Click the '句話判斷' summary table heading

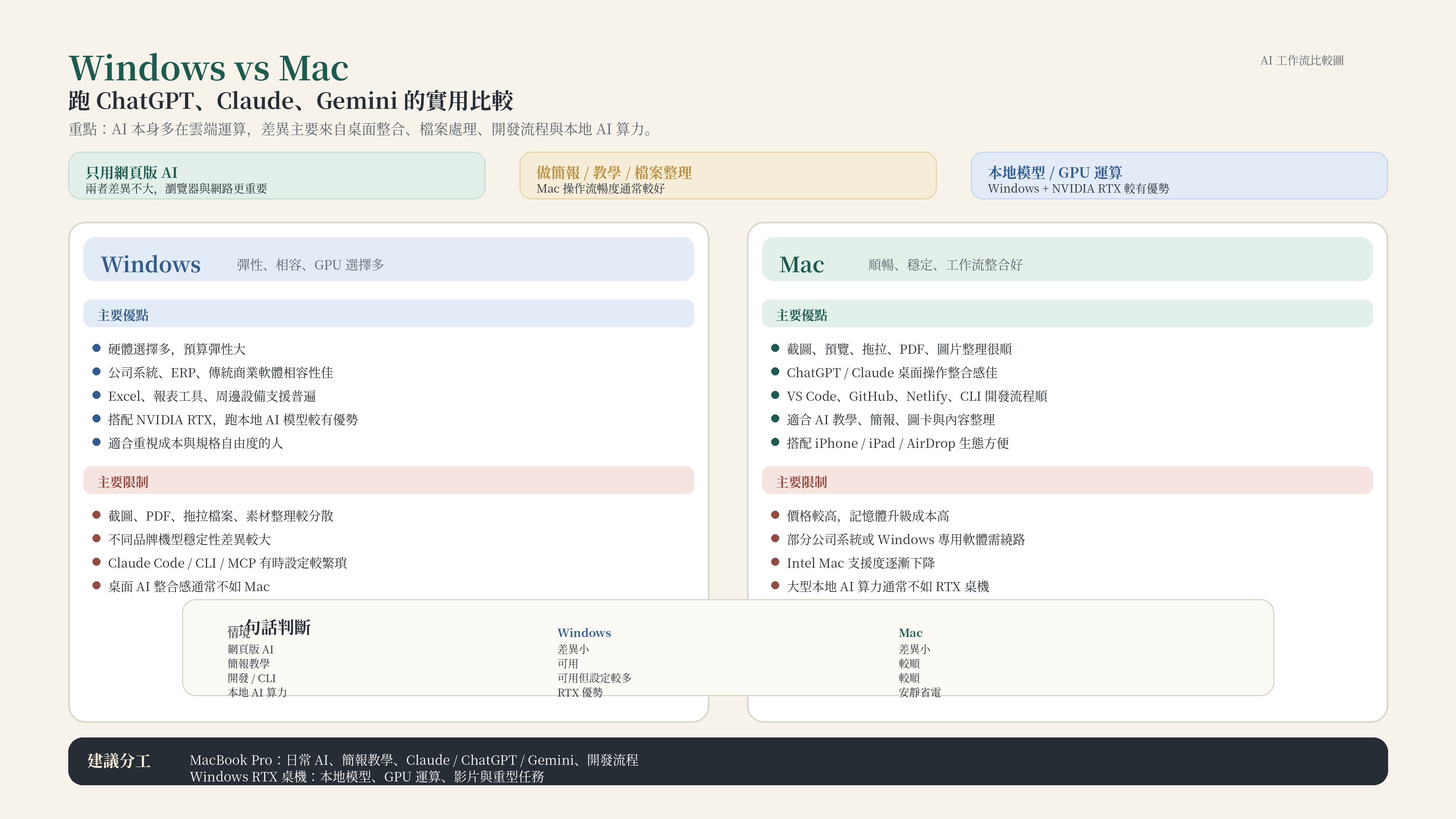278,627
